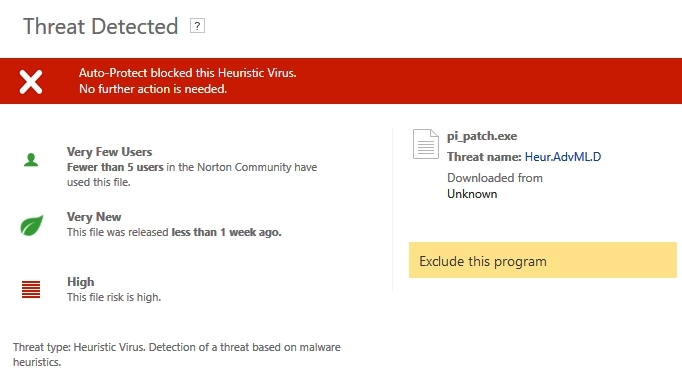
Task: Click Fewer than 5 users description
Action: click(x=192, y=174)
